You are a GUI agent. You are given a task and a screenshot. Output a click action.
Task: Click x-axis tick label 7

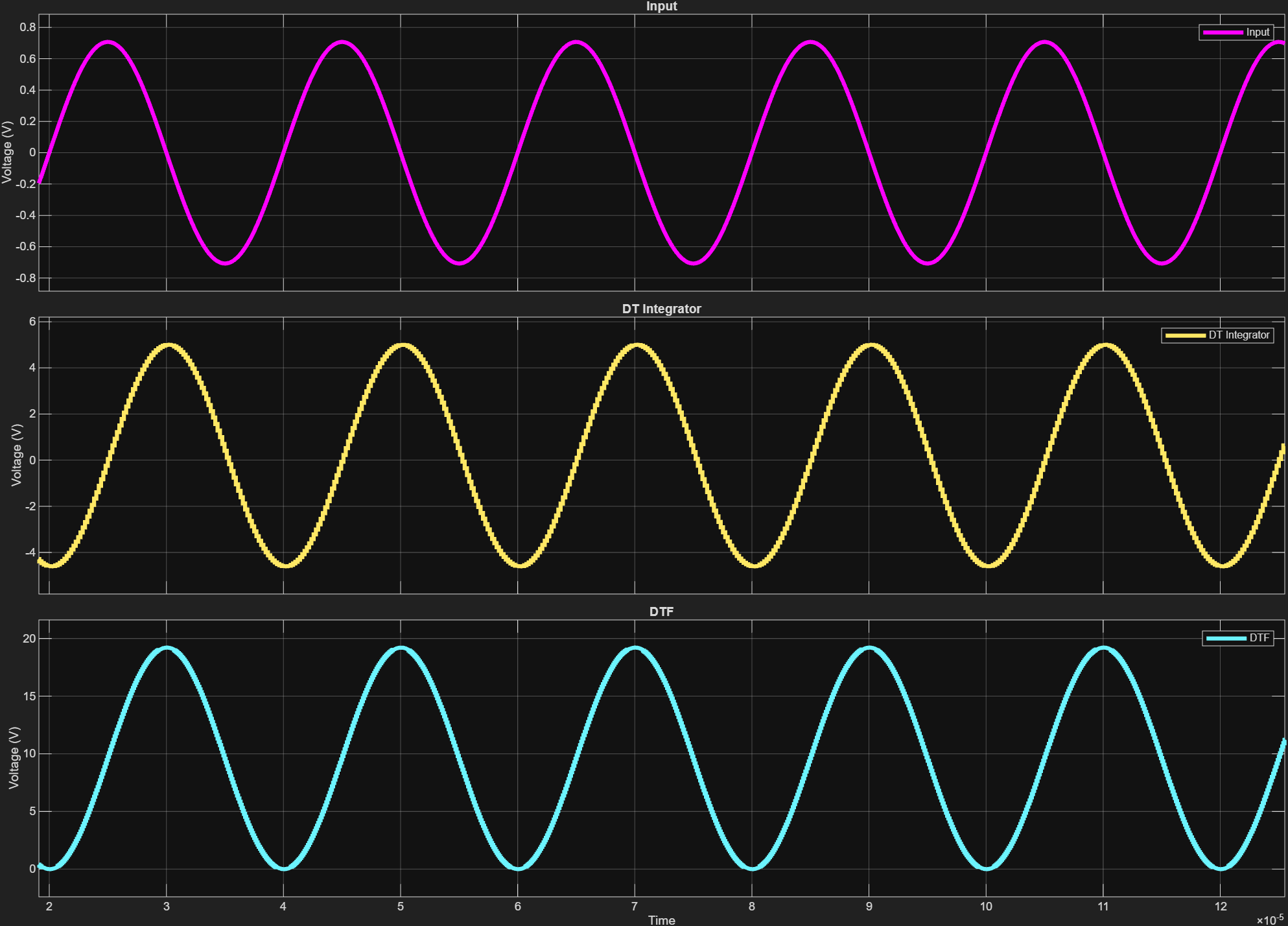[635, 907]
